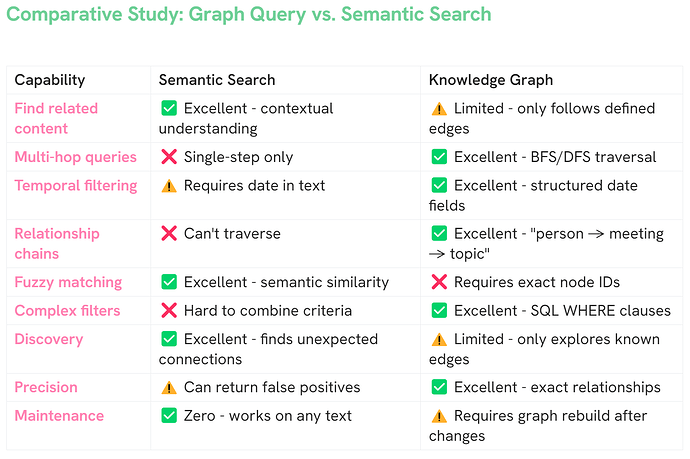
Task: Click the red cross beside "Hard to combine criteria"
Action: [x=169, y=311]
